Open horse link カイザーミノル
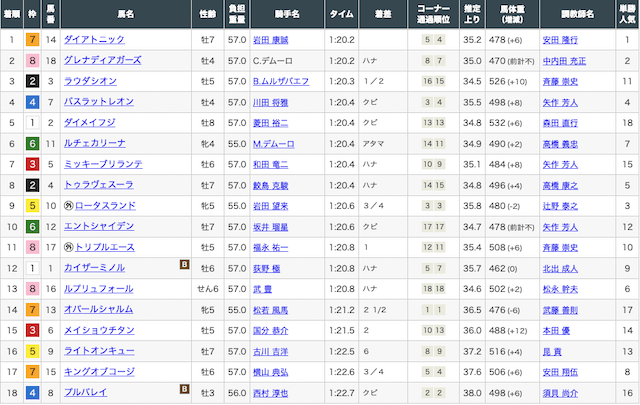The width and height of the screenshot is (640, 405). (94, 268)
